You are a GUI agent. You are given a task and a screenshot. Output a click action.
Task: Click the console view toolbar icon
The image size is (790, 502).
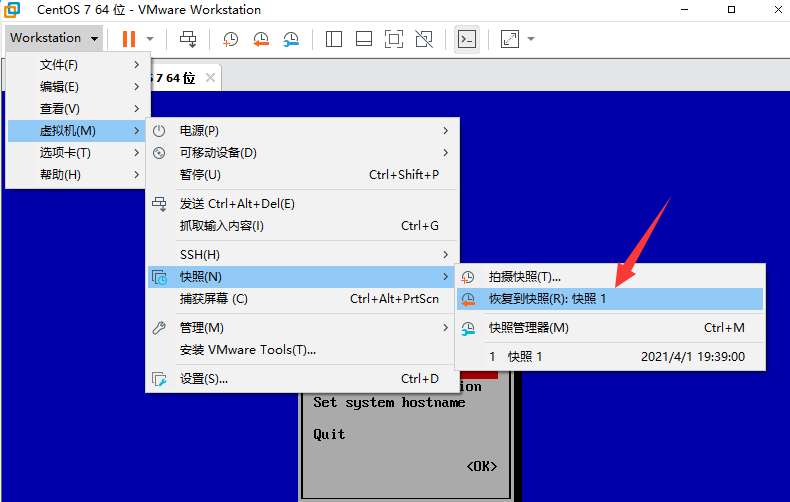click(x=467, y=39)
